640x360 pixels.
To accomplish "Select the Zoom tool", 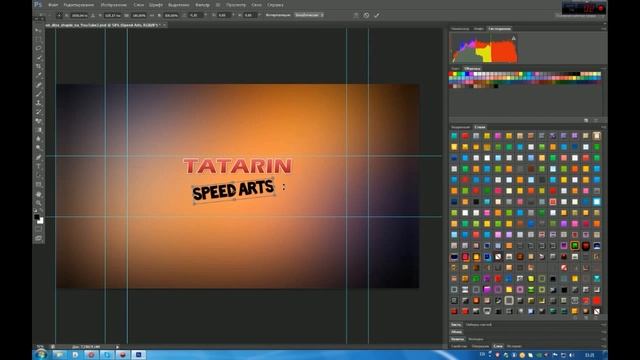I will 38,203.
